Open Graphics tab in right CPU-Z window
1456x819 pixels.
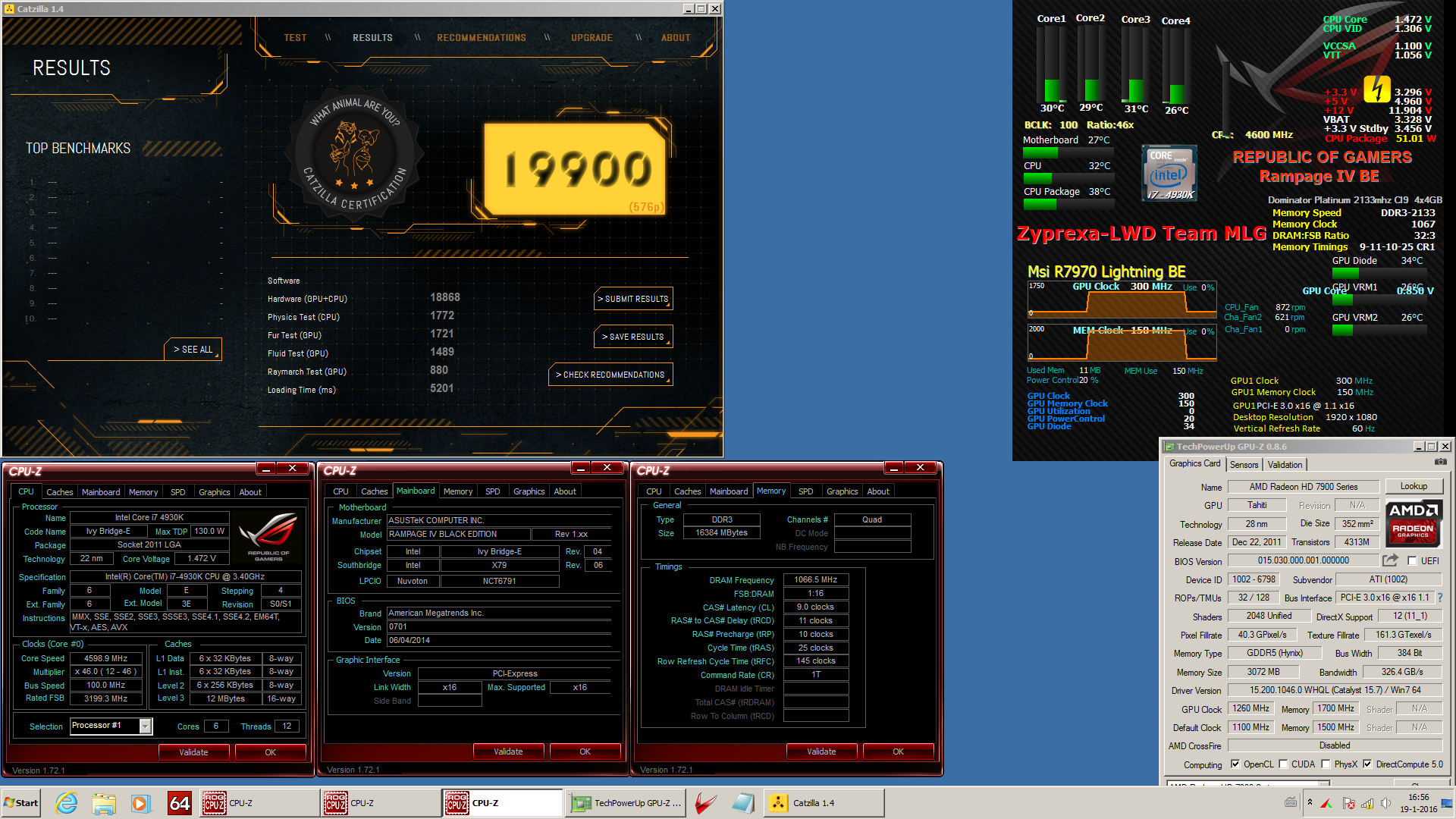tap(843, 491)
